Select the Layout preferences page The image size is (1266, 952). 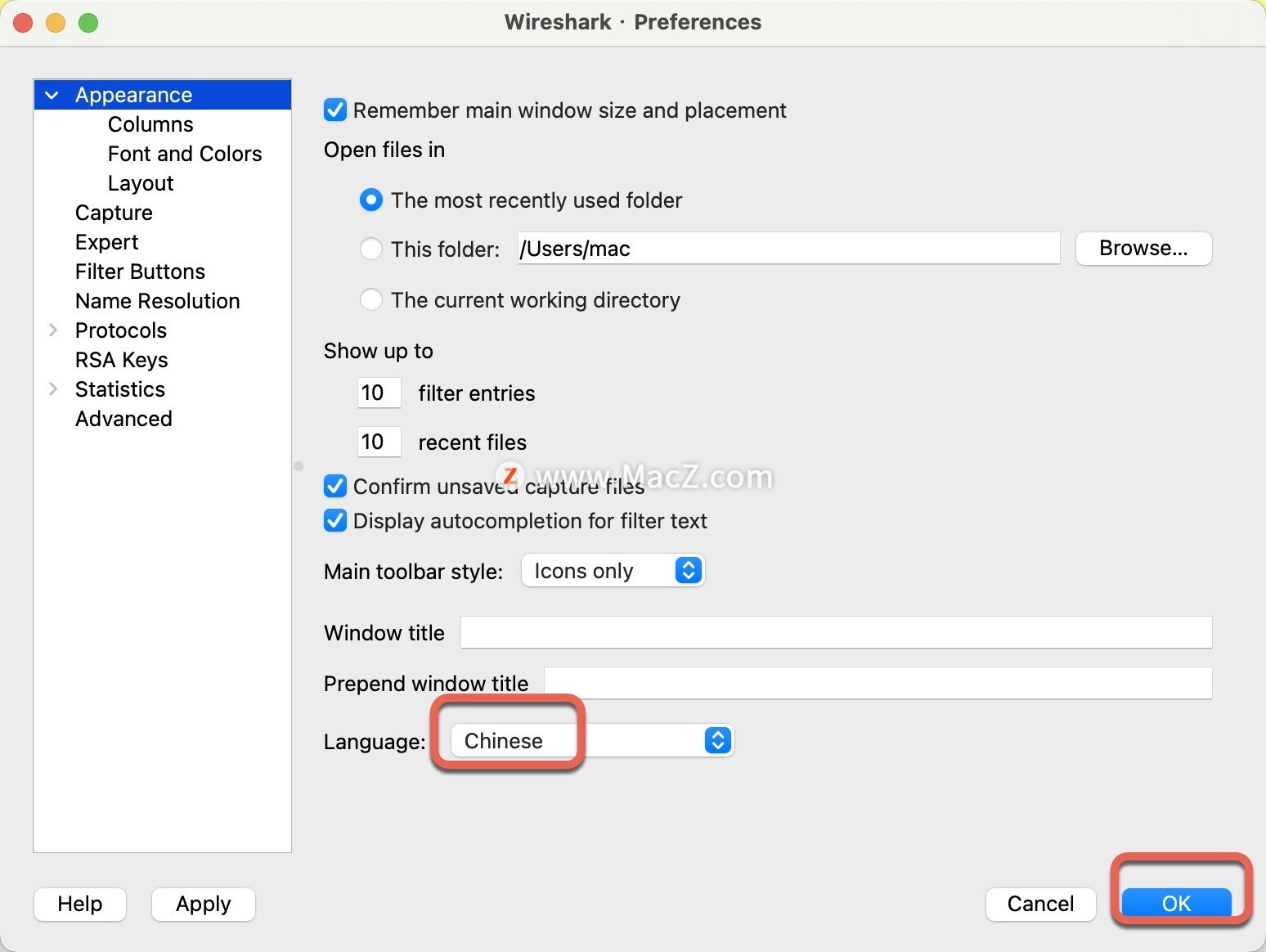141,183
